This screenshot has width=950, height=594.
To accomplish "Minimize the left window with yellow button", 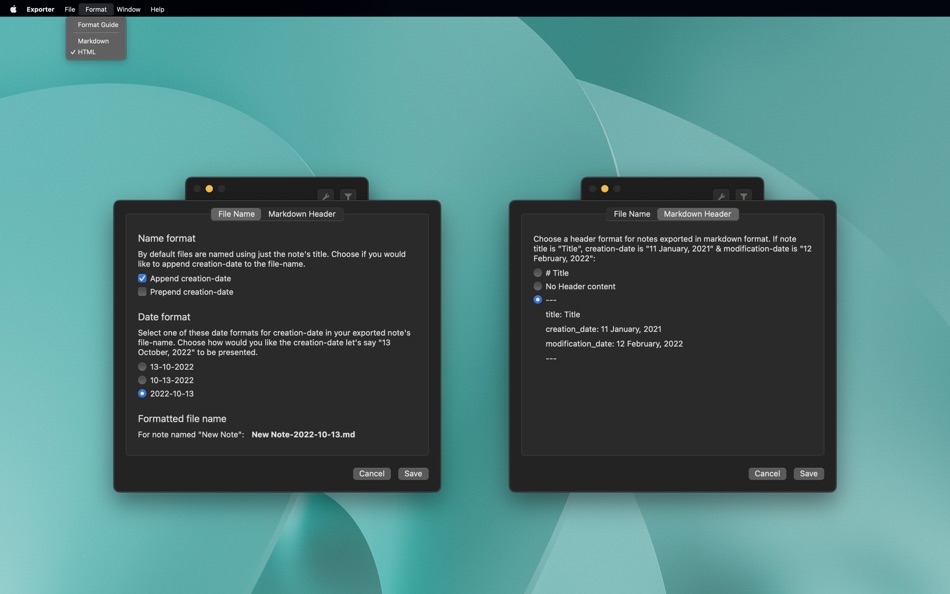I will [209, 189].
